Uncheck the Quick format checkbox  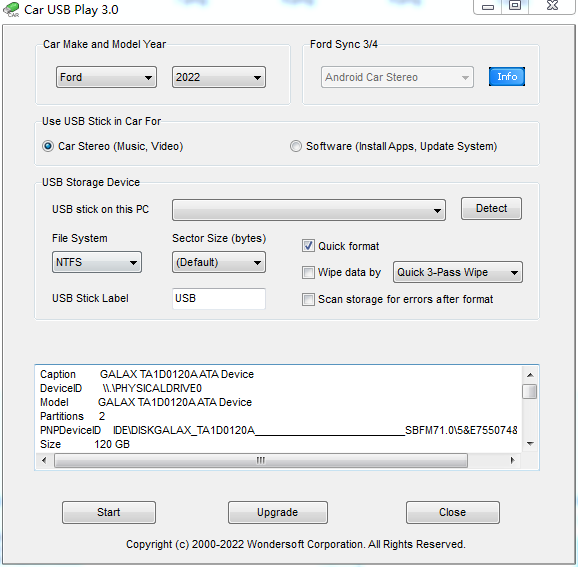click(308, 246)
